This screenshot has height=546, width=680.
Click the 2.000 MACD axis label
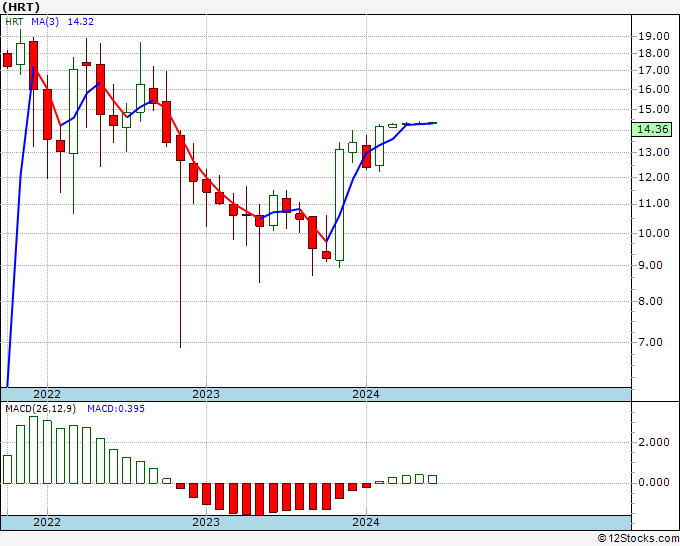tap(654, 442)
